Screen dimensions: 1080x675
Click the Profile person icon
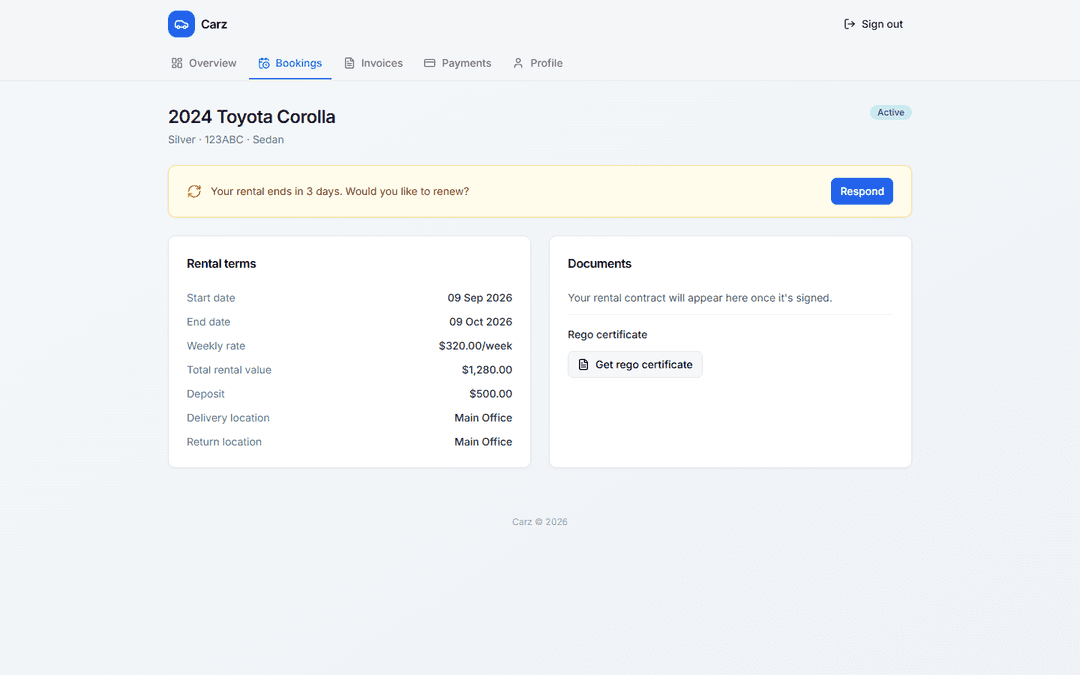(x=518, y=63)
